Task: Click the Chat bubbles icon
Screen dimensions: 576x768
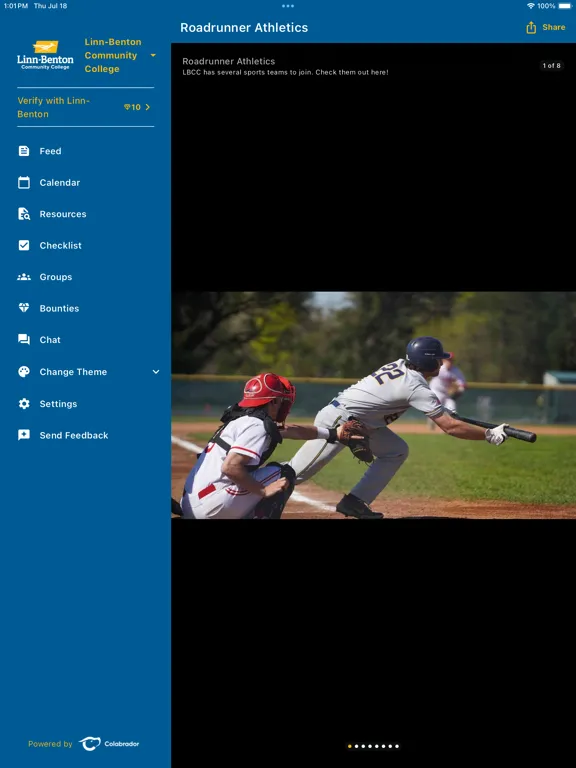Action: 24,339
